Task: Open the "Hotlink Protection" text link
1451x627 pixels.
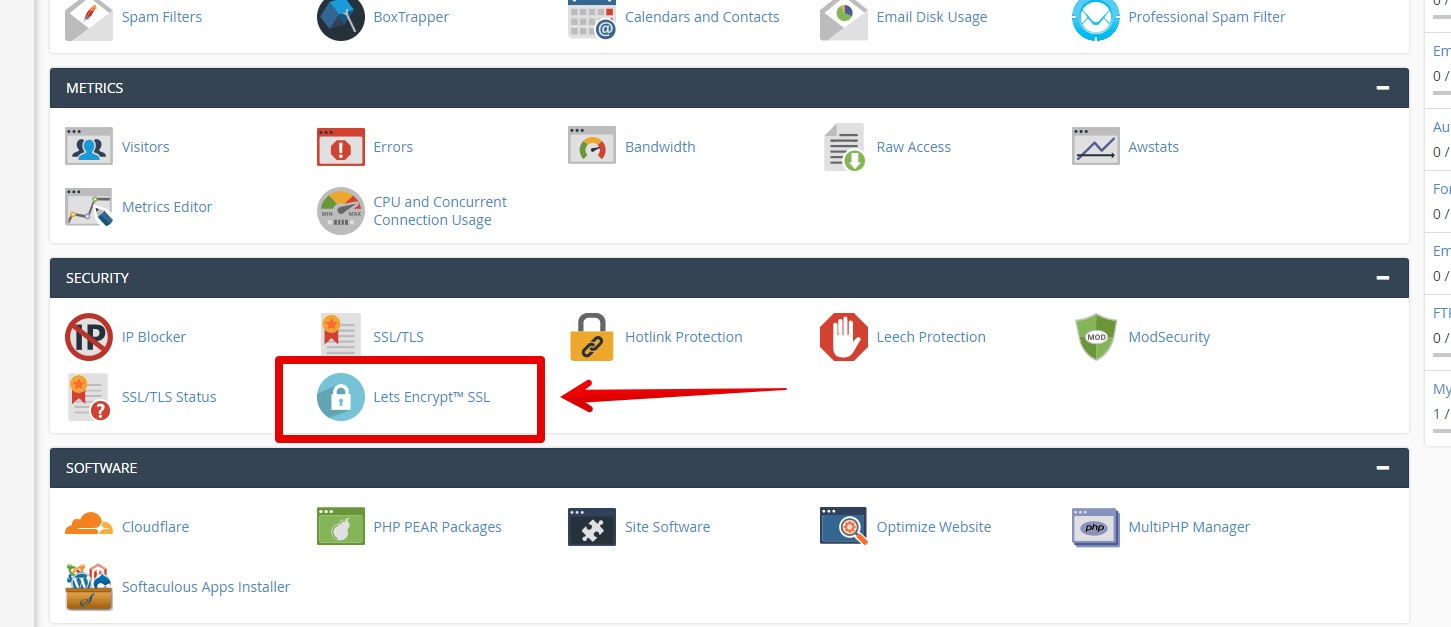Action: click(684, 337)
